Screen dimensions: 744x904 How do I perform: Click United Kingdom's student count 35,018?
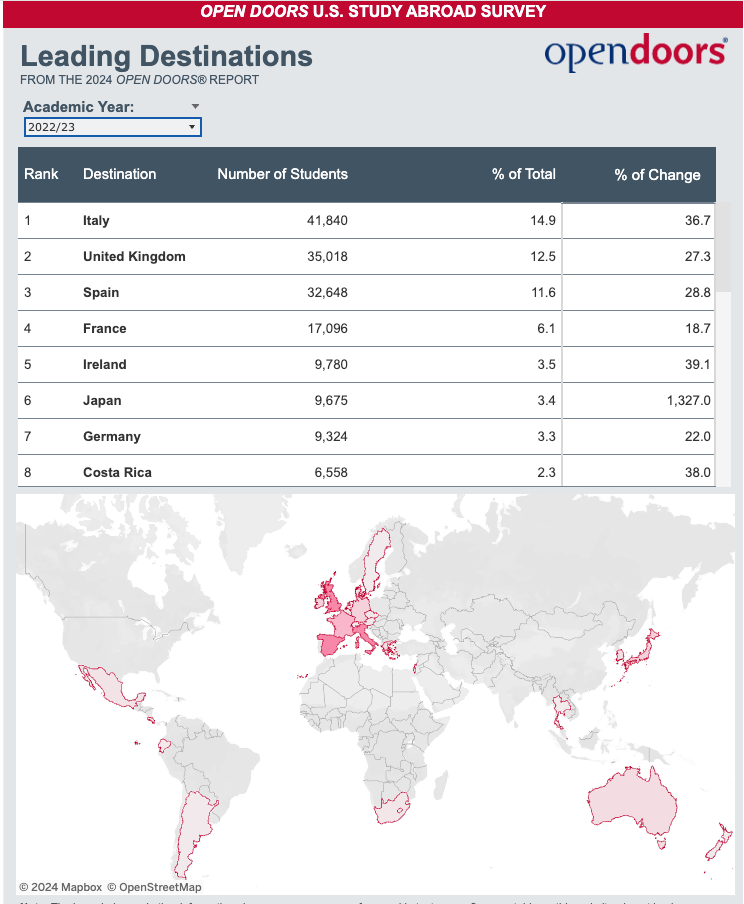327,257
